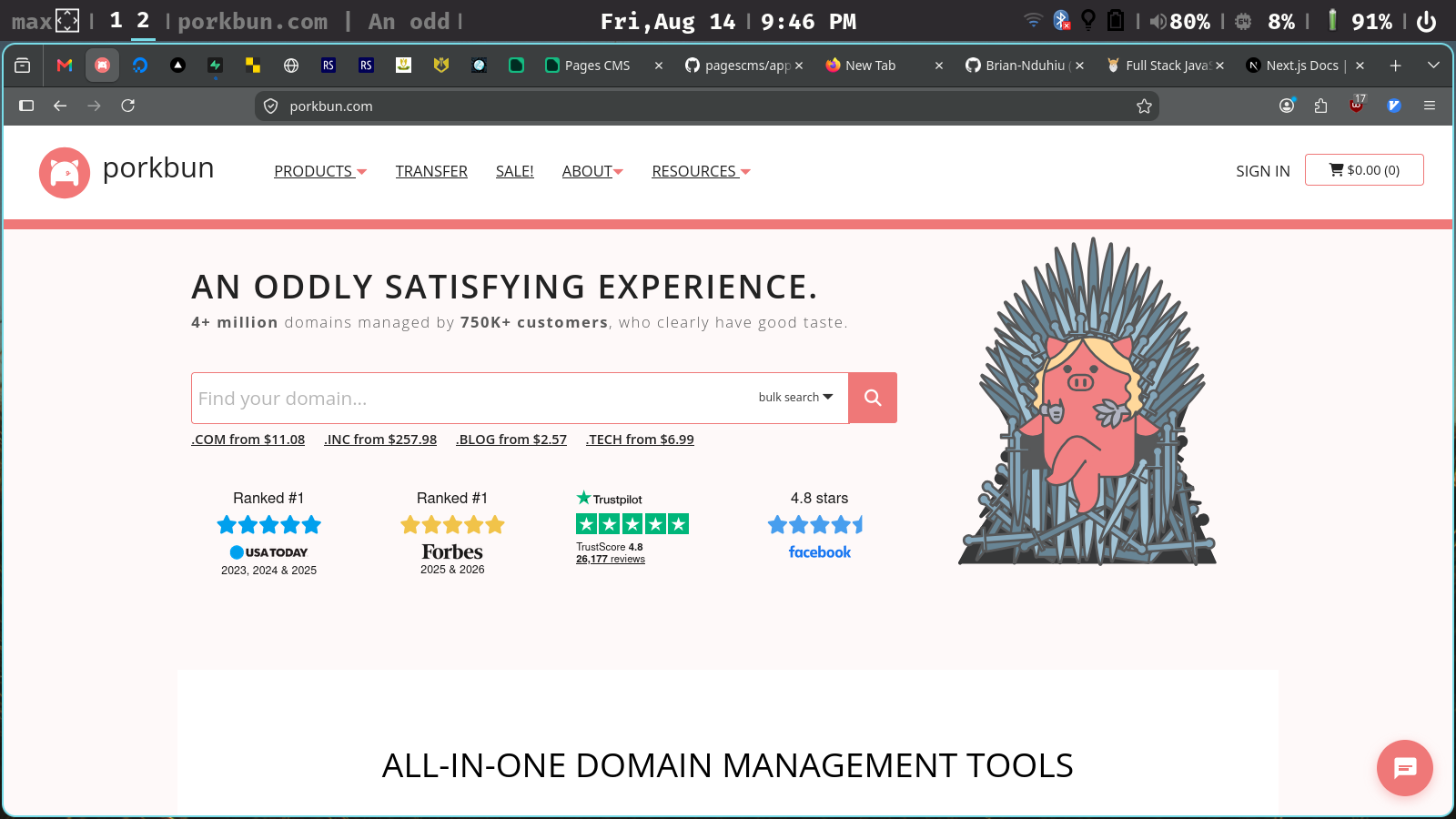Click the battery 91% indicator
Screen dimensions: 1456x819
[1359, 21]
